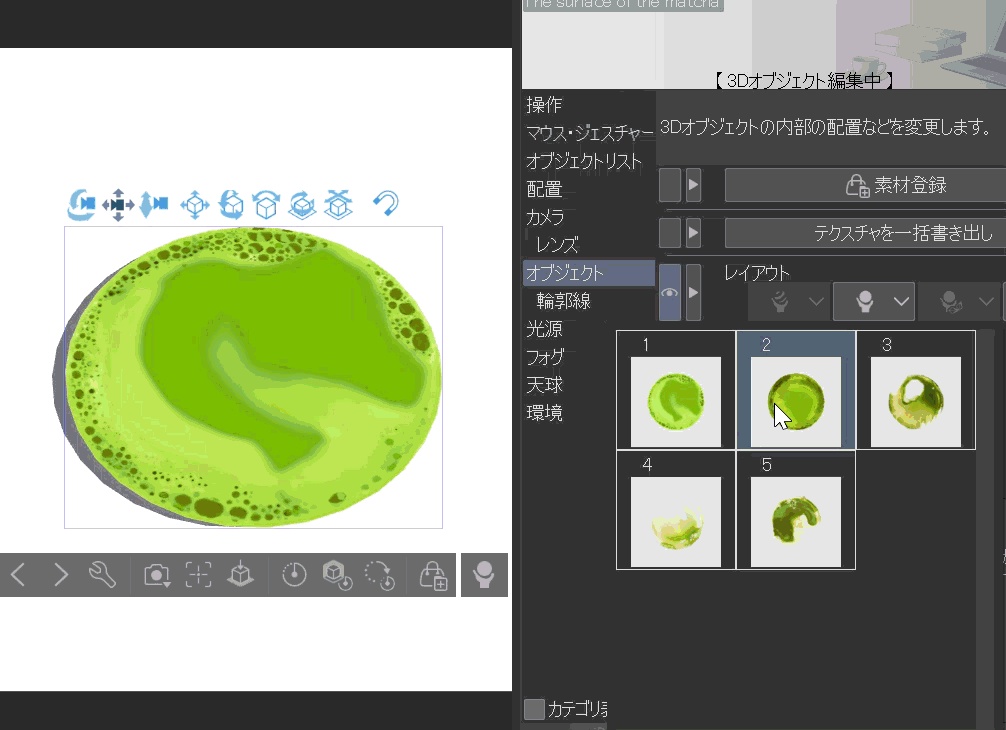Open the マウス・ジェスチャー category
The width and height of the screenshot is (1006, 730).
click(x=589, y=133)
